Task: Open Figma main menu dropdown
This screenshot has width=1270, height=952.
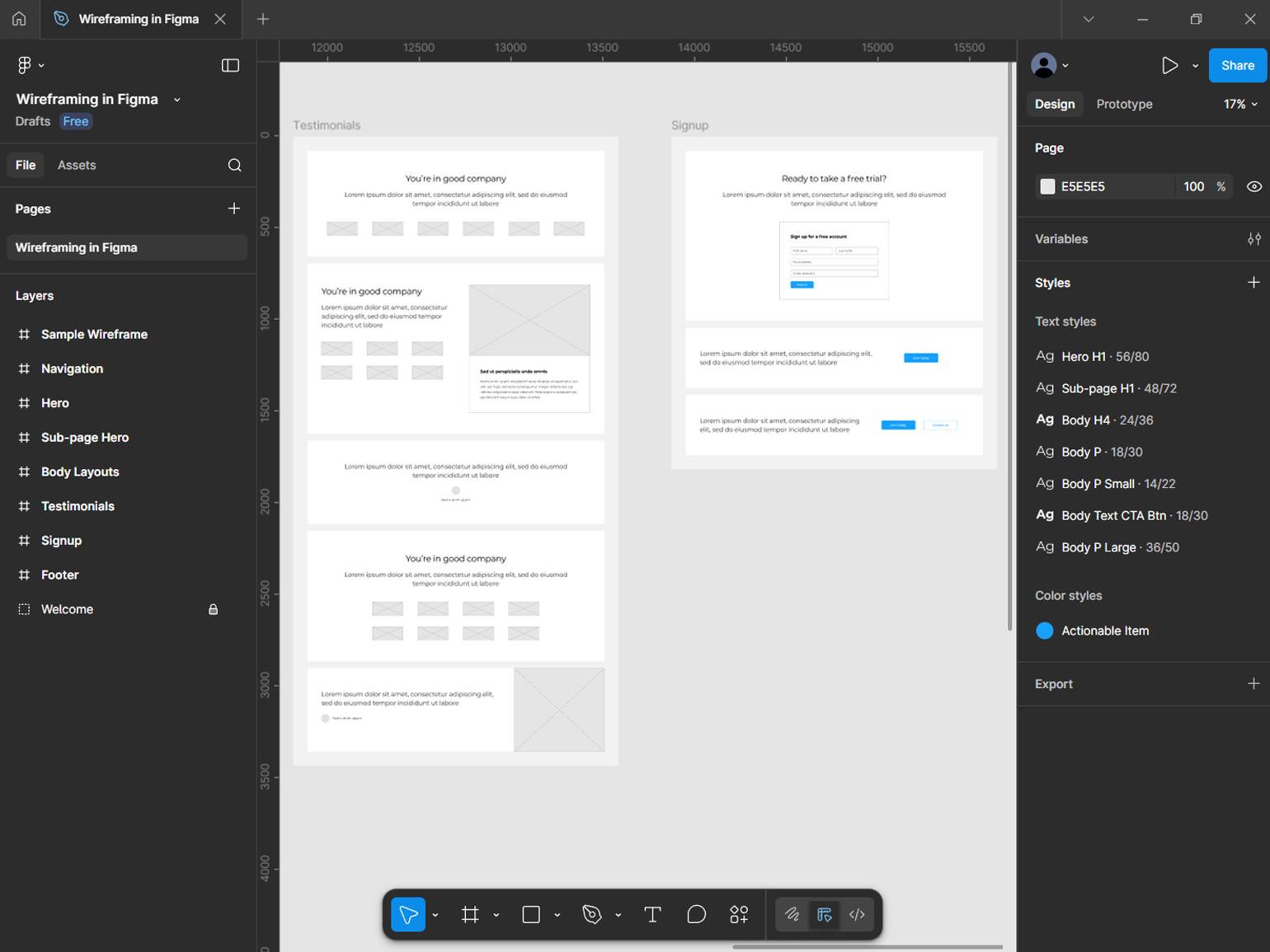Action: [x=30, y=65]
